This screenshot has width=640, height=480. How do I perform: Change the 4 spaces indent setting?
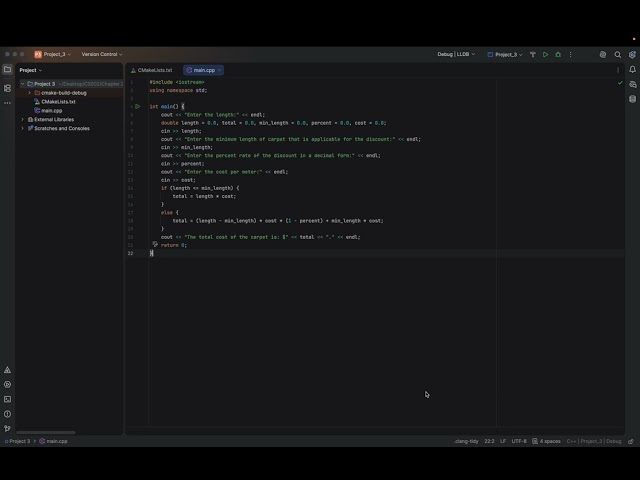[547, 441]
